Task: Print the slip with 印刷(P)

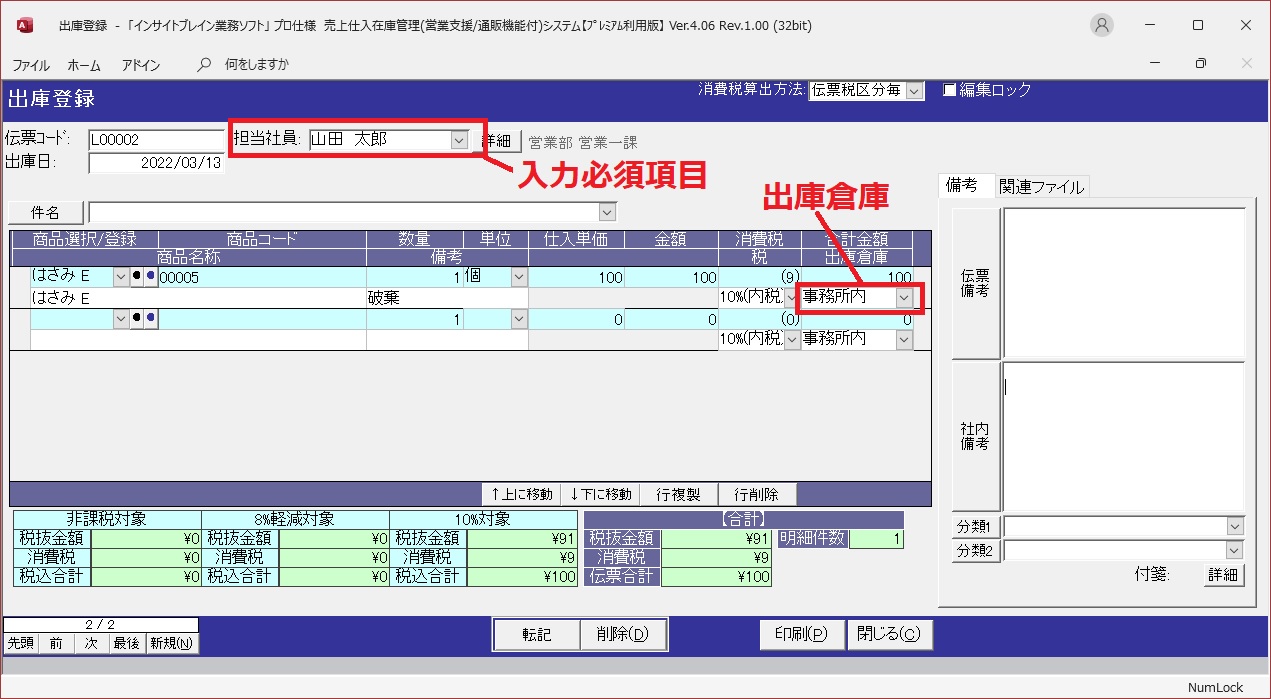Action: (802, 634)
